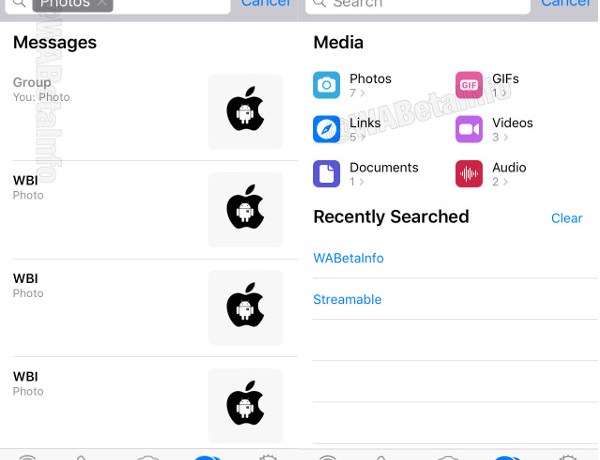Open the purple Videos icon
600x460 pixels.
[x=469, y=129]
